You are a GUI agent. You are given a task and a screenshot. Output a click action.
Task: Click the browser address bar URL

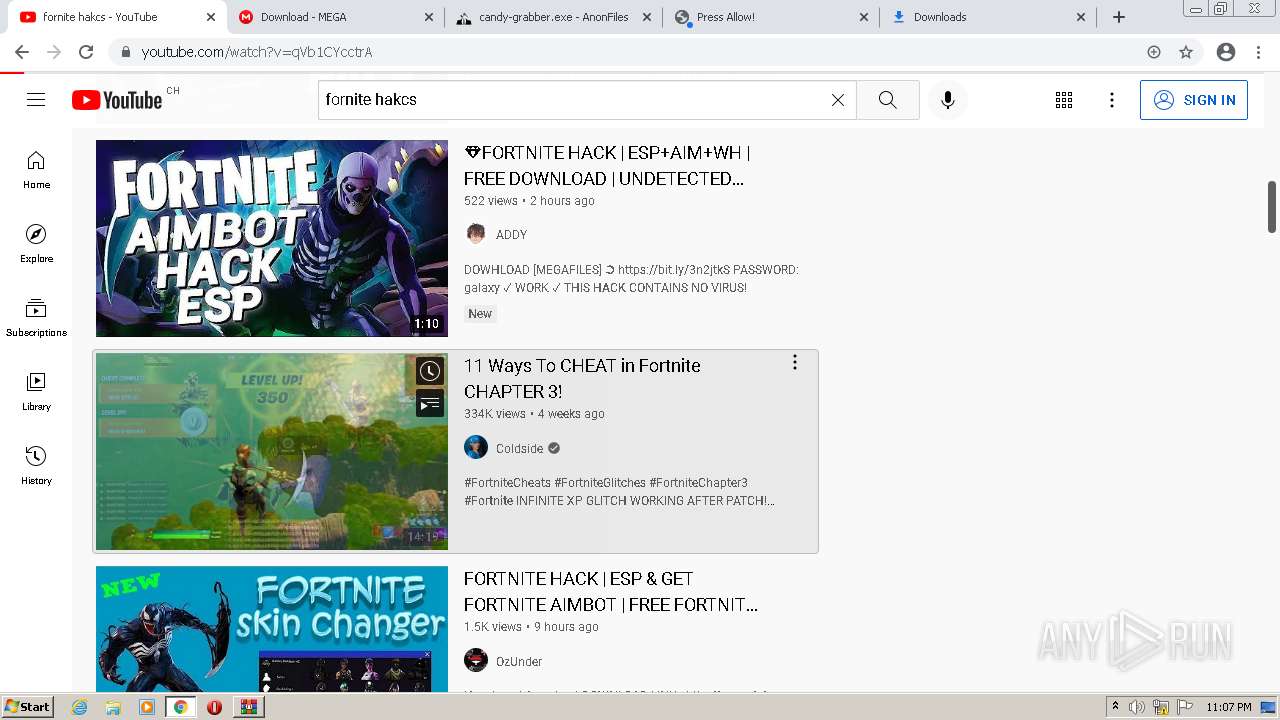point(257,52)
